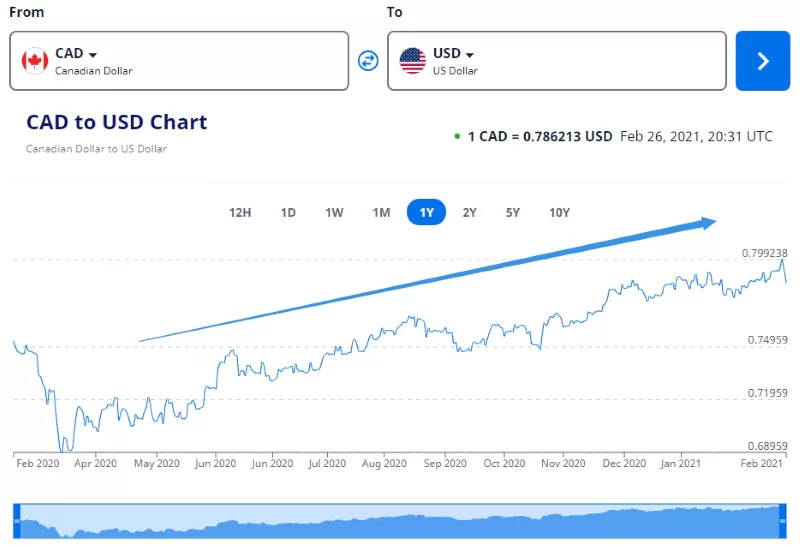Screen dimensions: 800x546
Task: Click the range navigator mini chart
Action: [400, 521]
